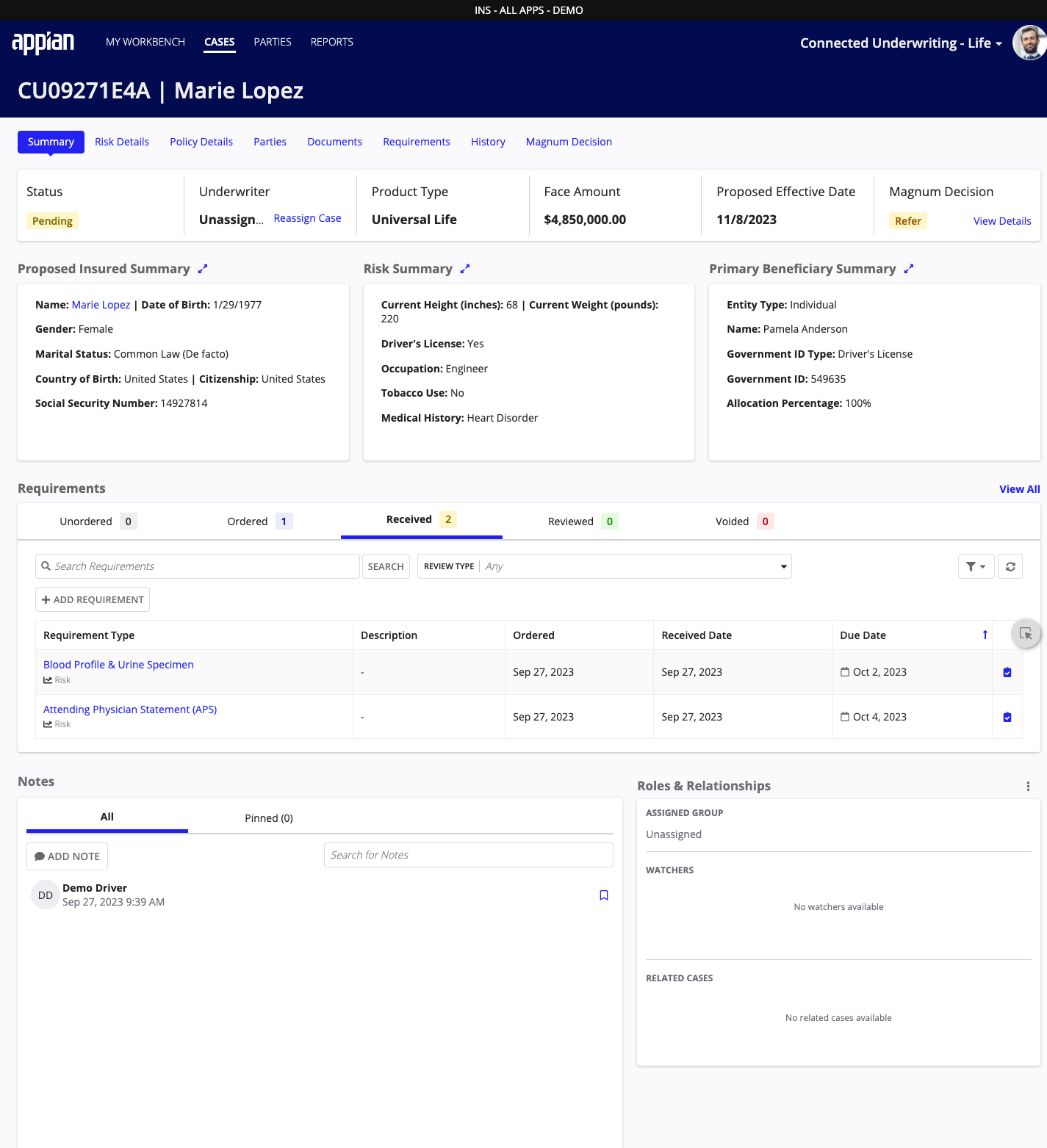Show Voided requirements
The width and height of the screenshot is (1047, 1148).
(x=745, y=521)
